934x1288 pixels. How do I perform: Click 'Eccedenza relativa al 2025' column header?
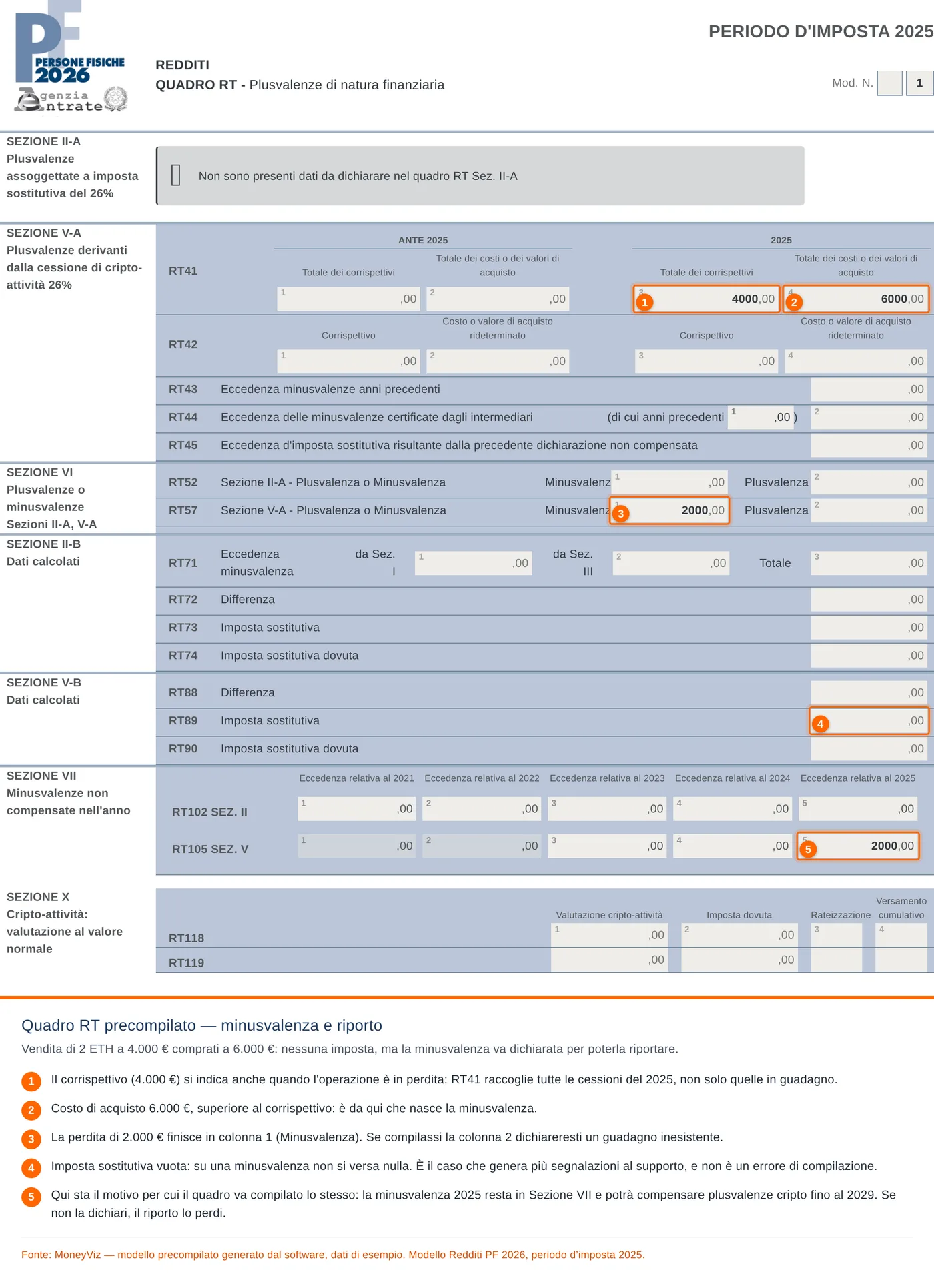click(x=858, y=778)
